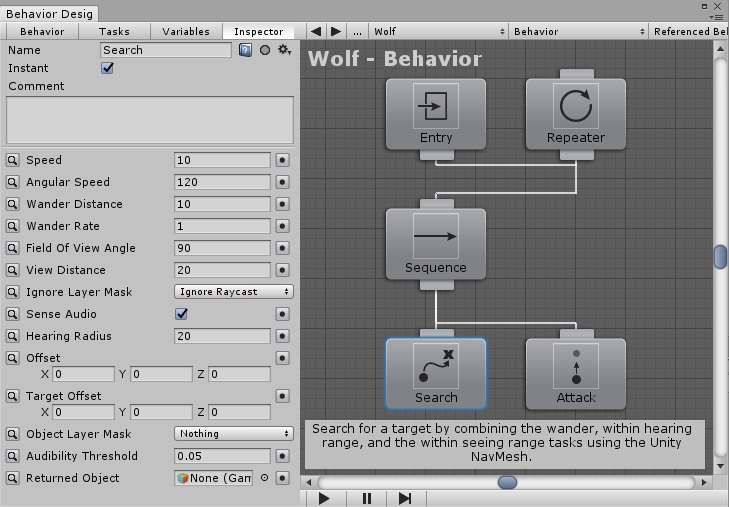Switch to the Behavior tab
The height and width of the screenshot is (507, 729).
point(42,31)
